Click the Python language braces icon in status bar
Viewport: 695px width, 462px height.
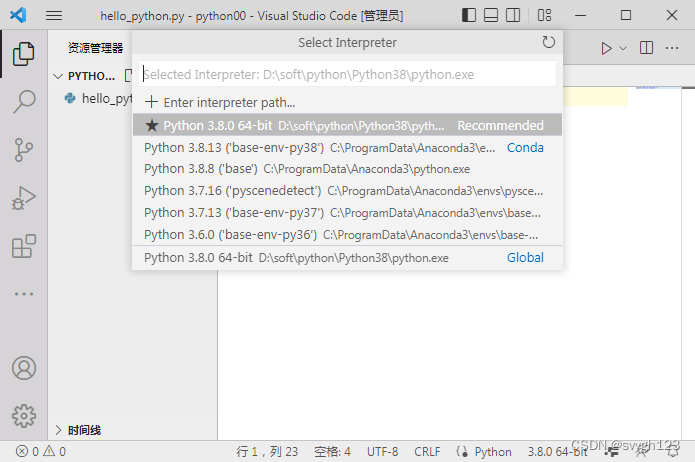(x=462, y=451)
